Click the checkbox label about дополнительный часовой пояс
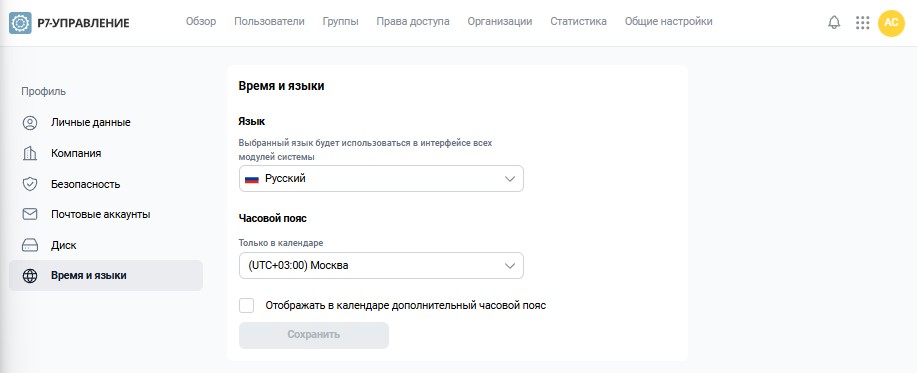 pos(405,305)
